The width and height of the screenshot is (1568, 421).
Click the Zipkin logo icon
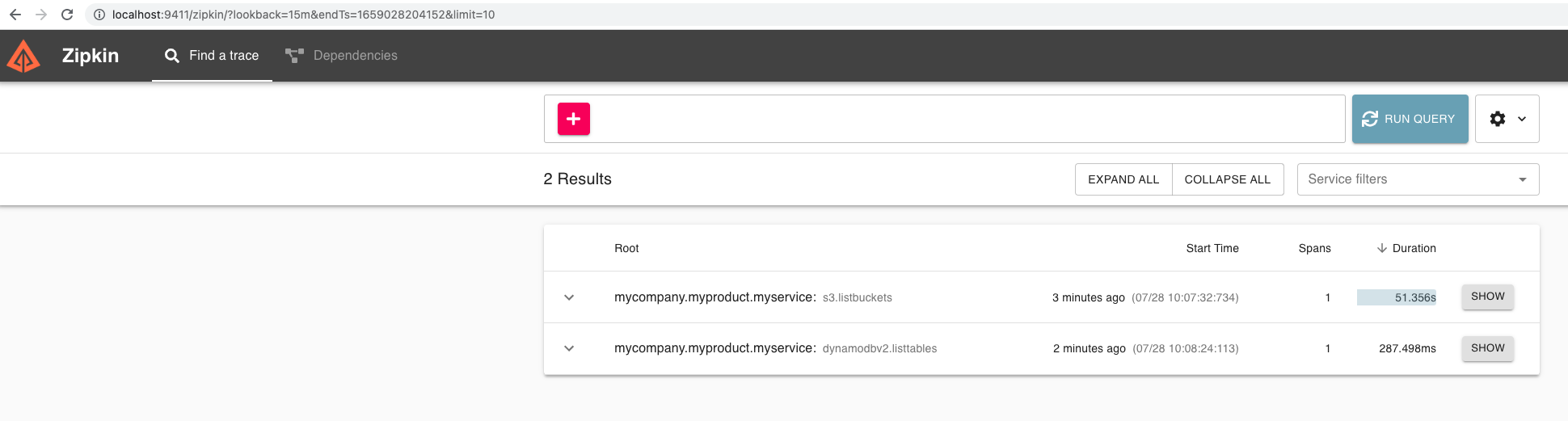23,56
